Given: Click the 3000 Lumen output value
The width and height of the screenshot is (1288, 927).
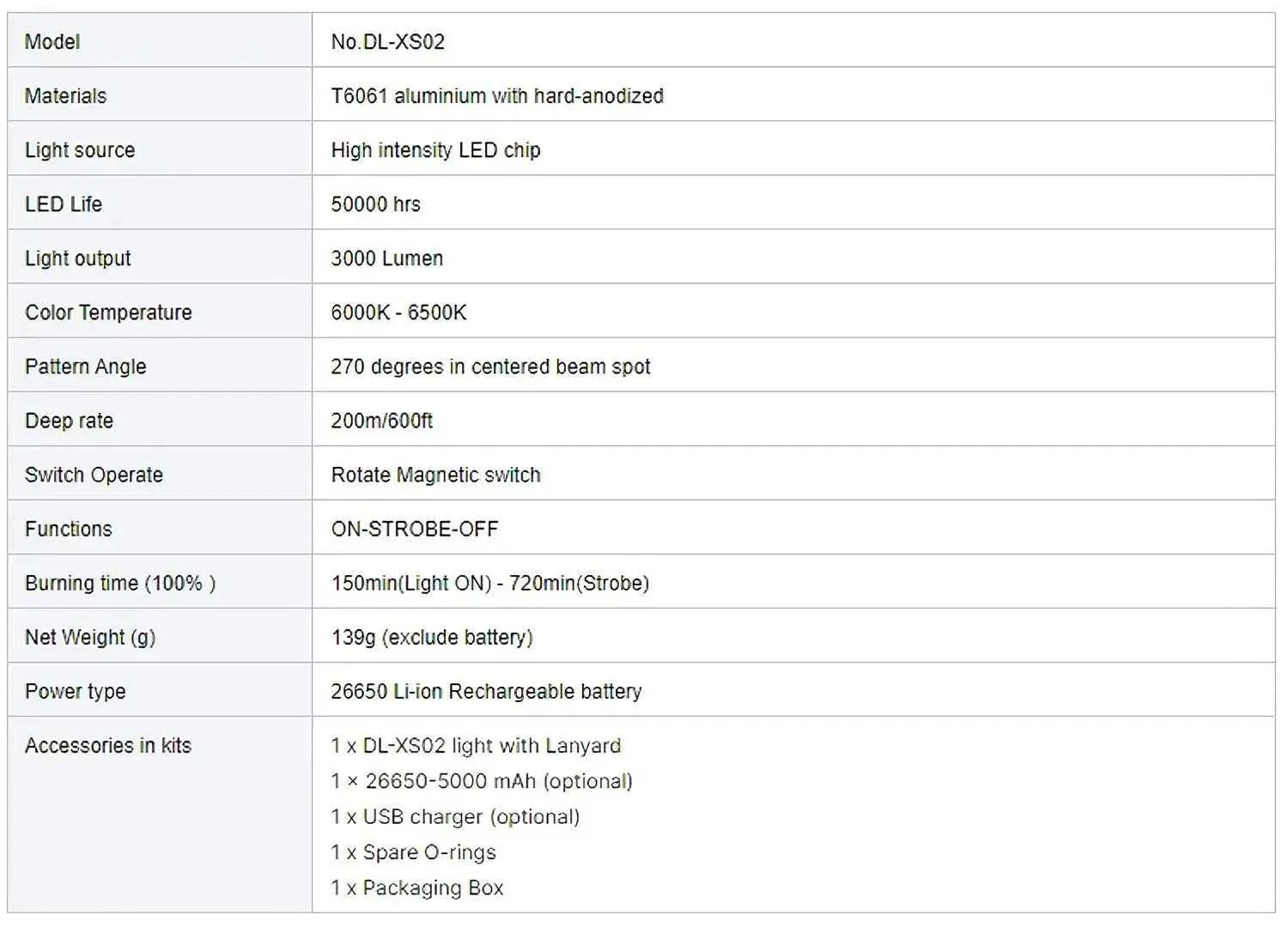Looking at the screenshot, I should [386, 257].
